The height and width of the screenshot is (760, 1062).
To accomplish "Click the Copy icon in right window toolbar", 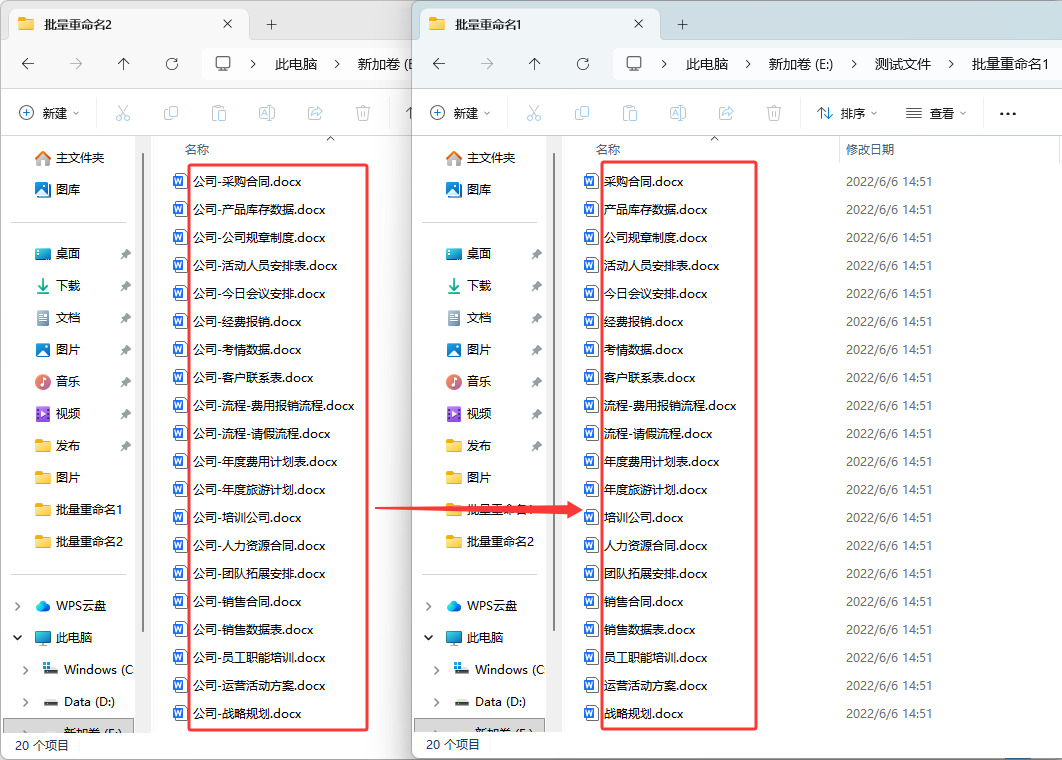I will (x=582, y=113).
